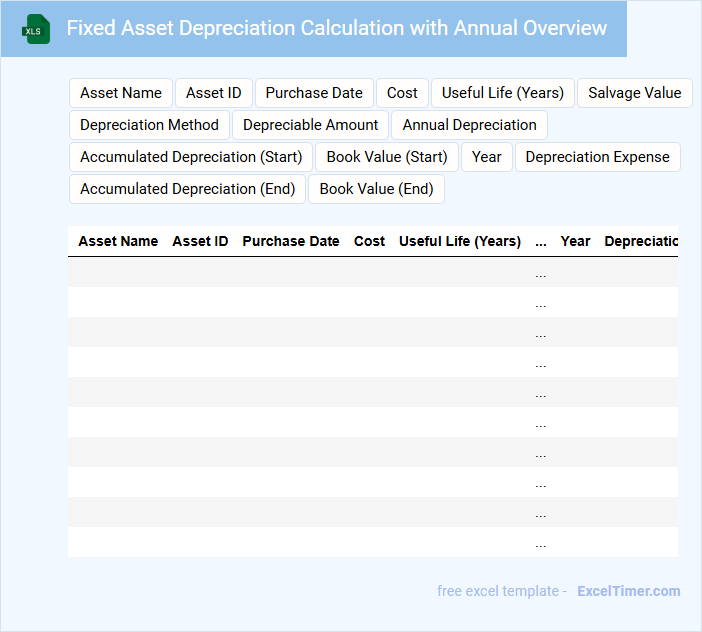Viewport: 702px width, 632px height.
Task: Select the Asset Name tag
Action: (x=121, y=93)
